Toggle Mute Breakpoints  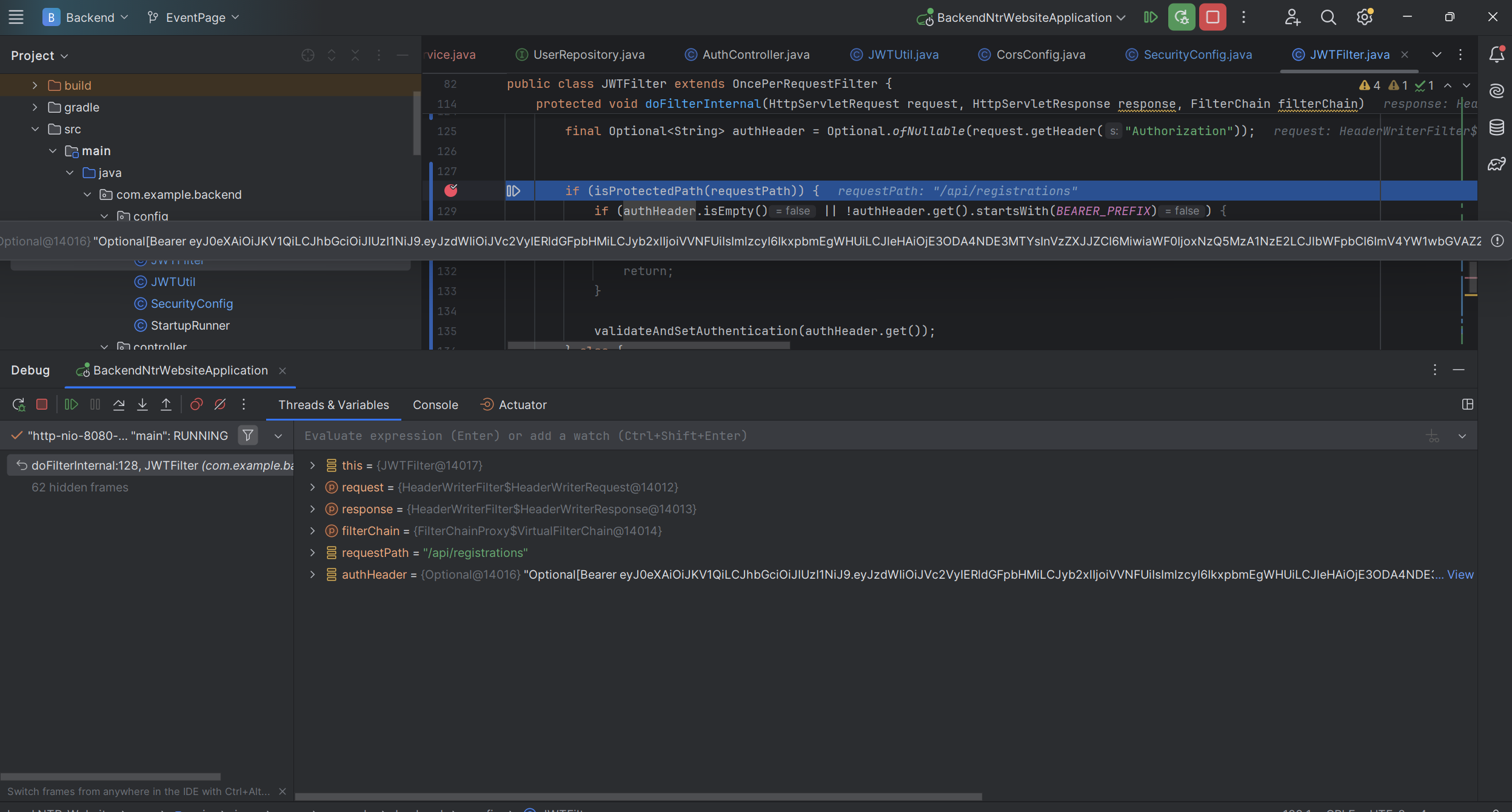(x=220, y=404)
